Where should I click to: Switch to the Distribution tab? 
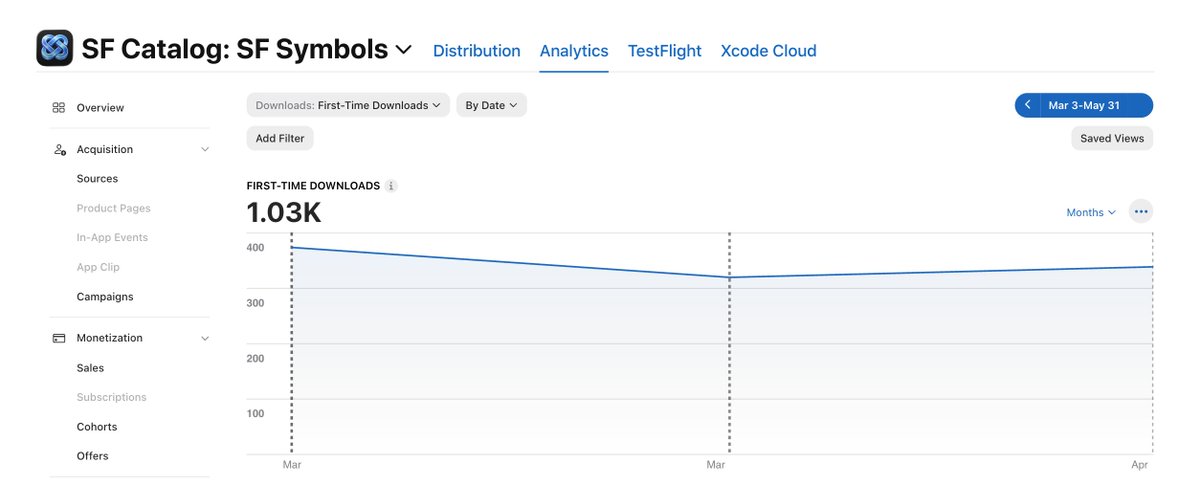point(477,51)
